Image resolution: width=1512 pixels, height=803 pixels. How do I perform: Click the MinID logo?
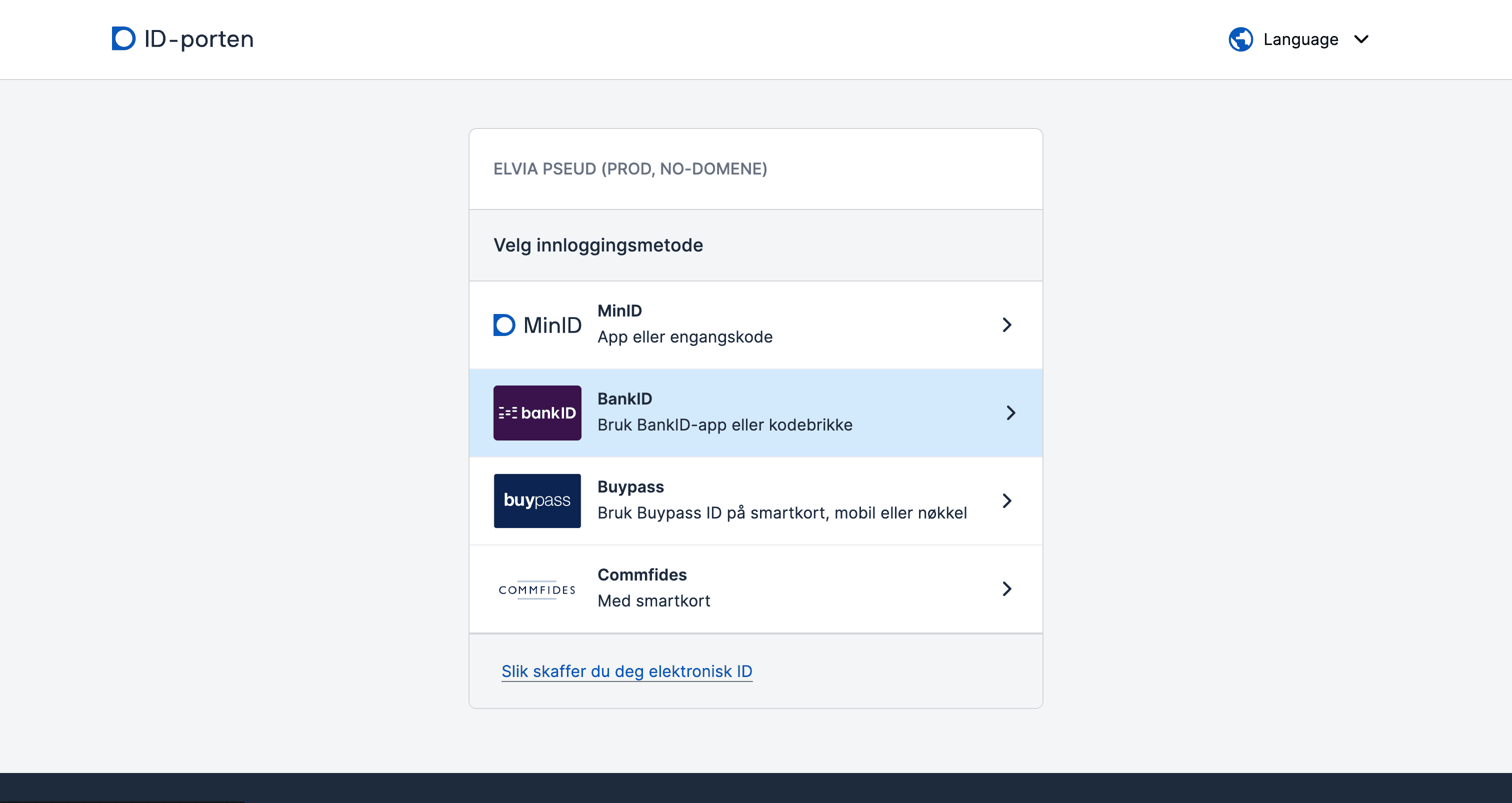pos(537,324)
